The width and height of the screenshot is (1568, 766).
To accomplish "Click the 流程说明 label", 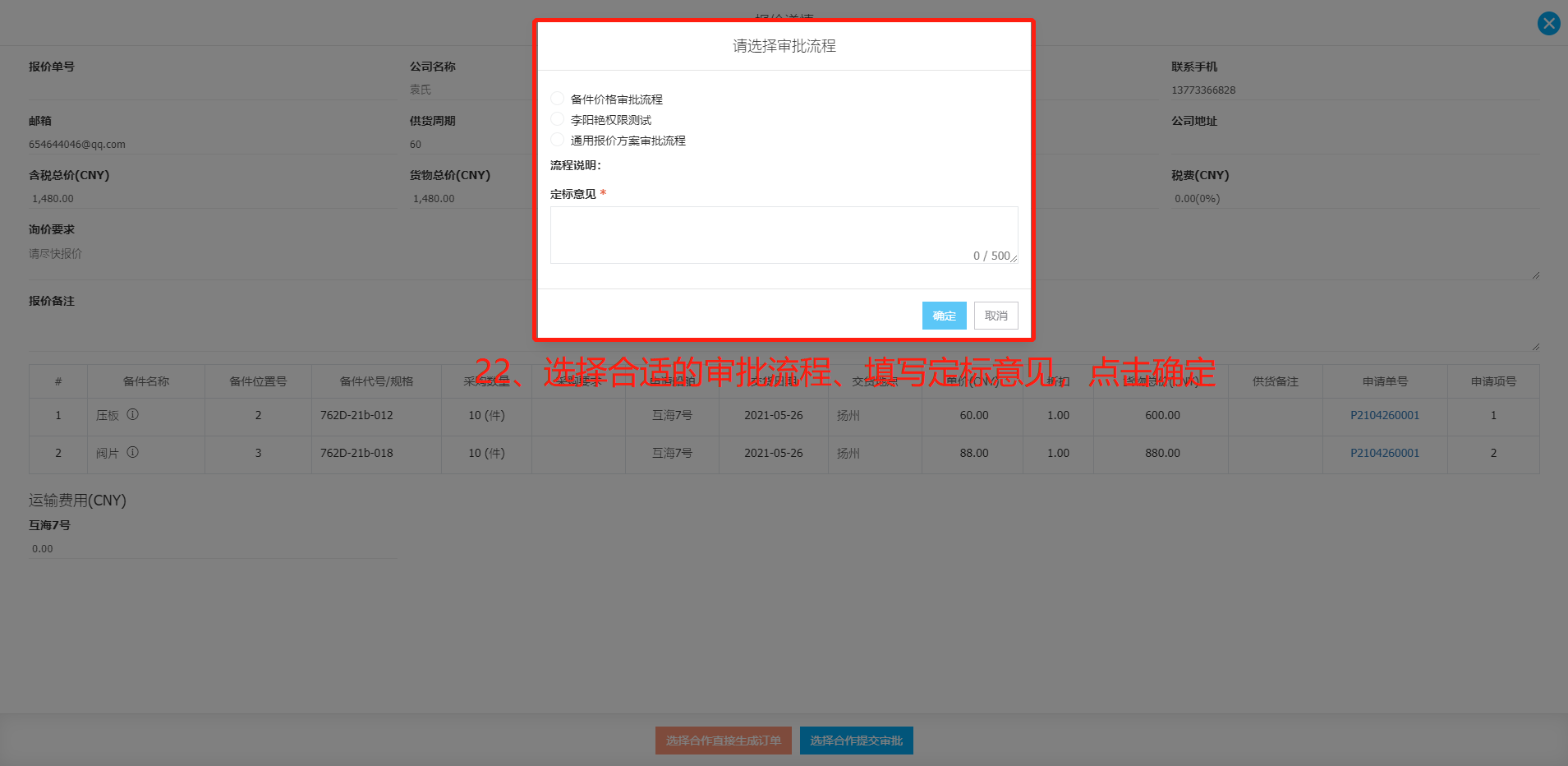I will click(575, 165).
